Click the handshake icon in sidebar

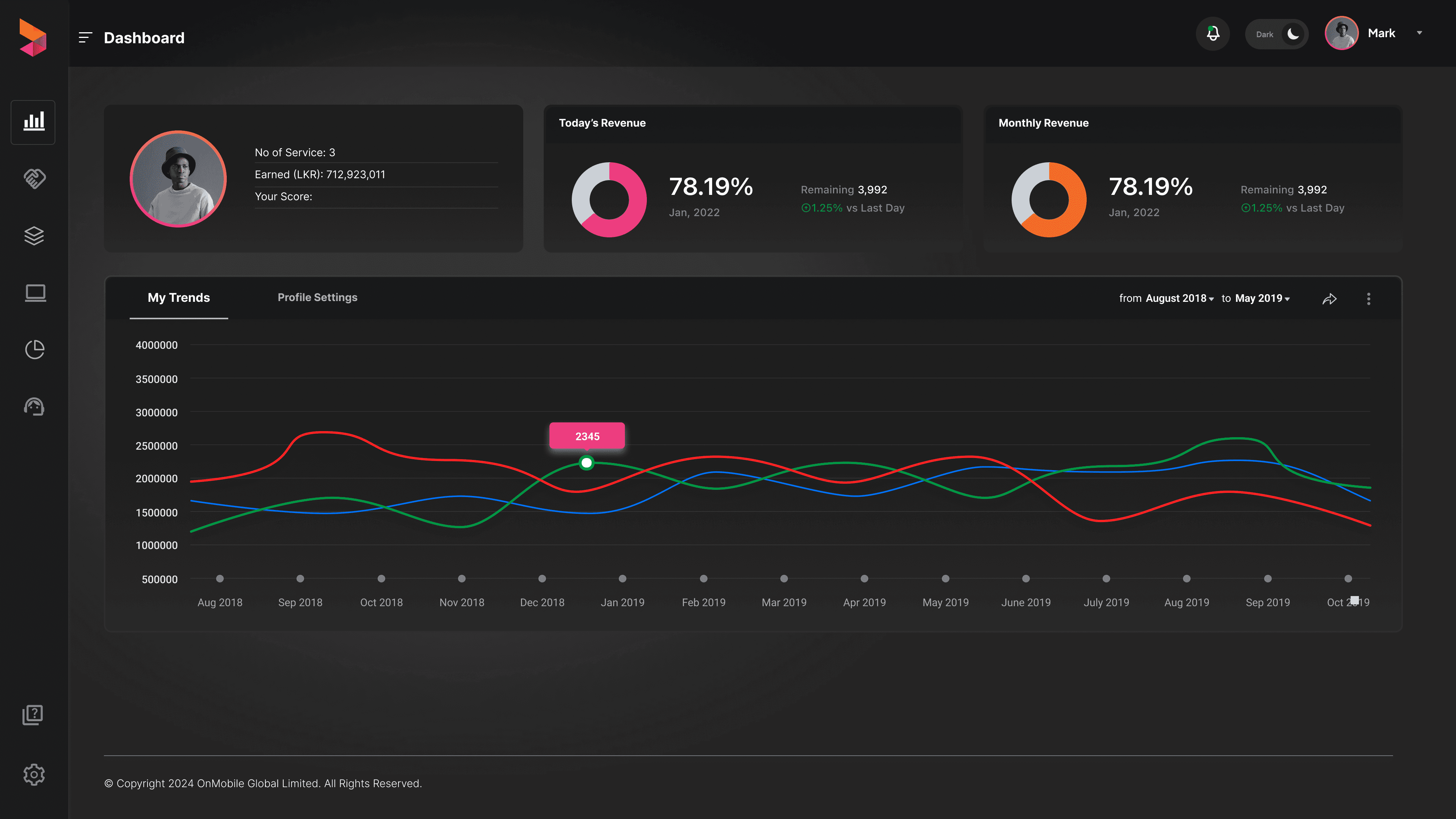34,179
